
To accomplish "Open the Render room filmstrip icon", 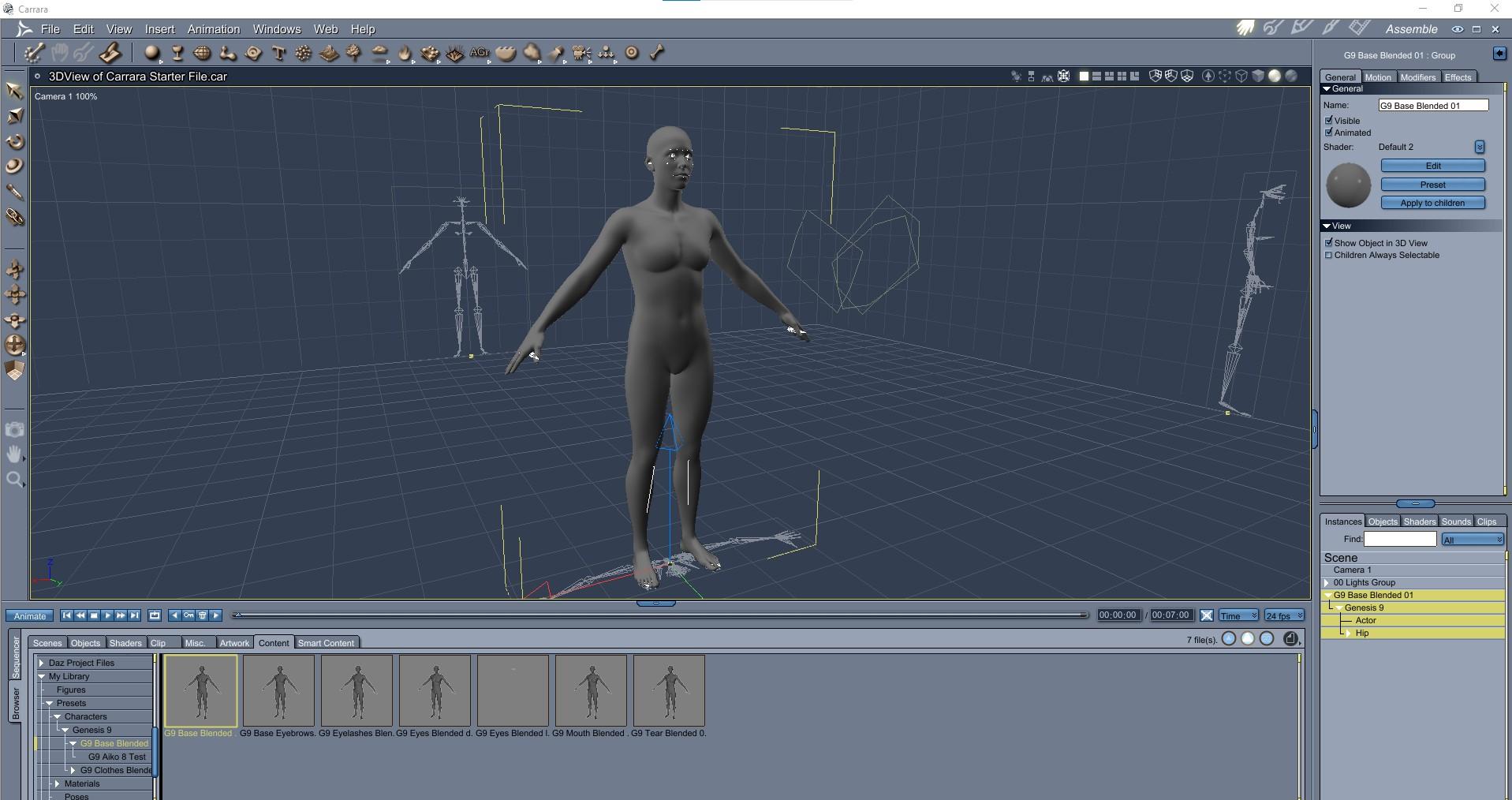I will point(1359,28).
